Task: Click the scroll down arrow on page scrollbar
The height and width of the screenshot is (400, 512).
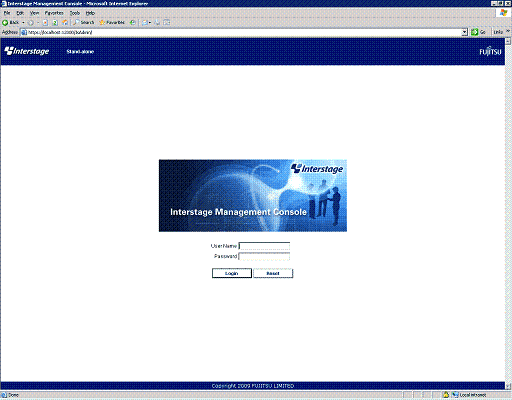Action: (508, 386)
